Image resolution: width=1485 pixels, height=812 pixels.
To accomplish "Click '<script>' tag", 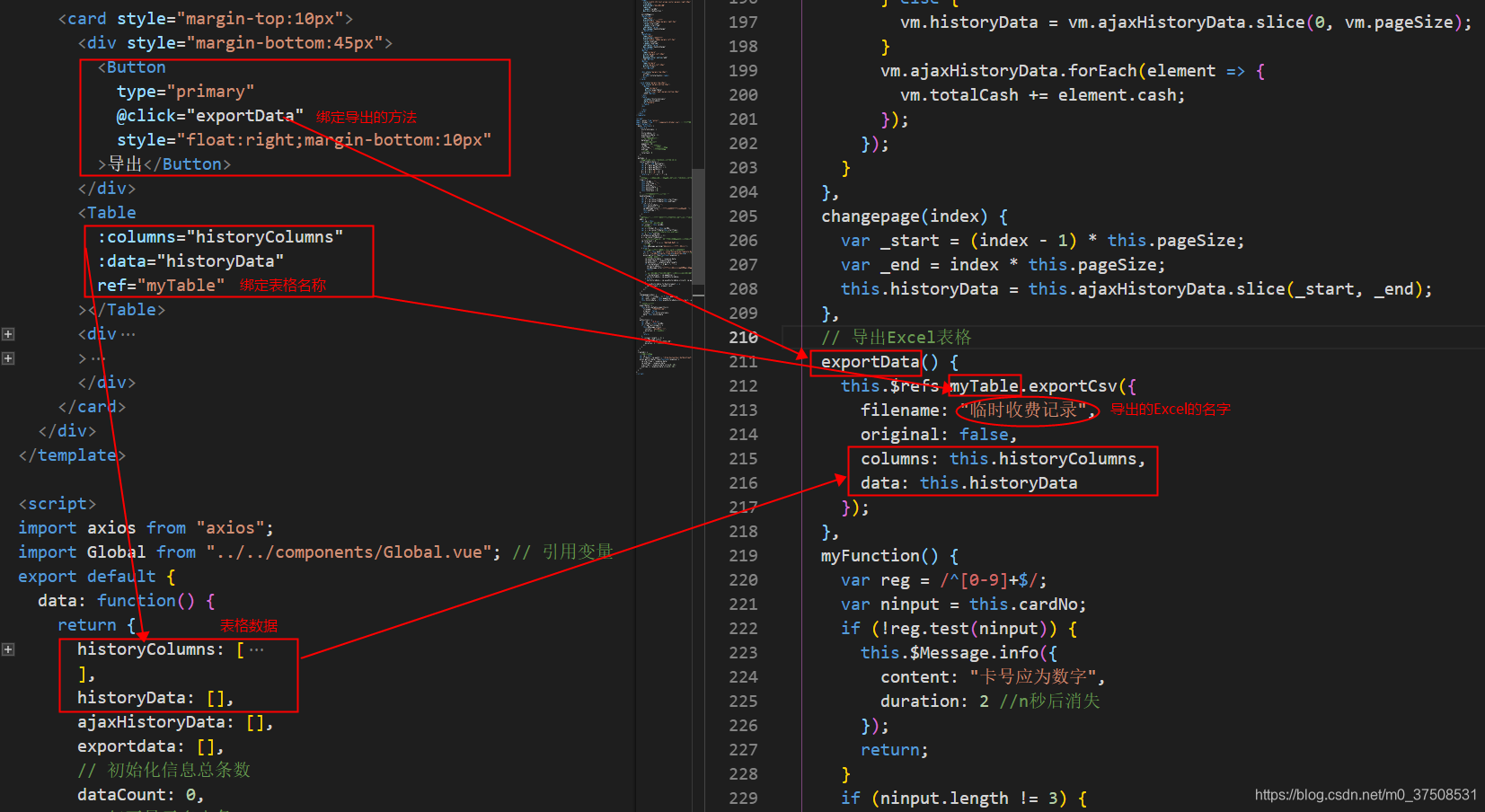I will [57, 504].
